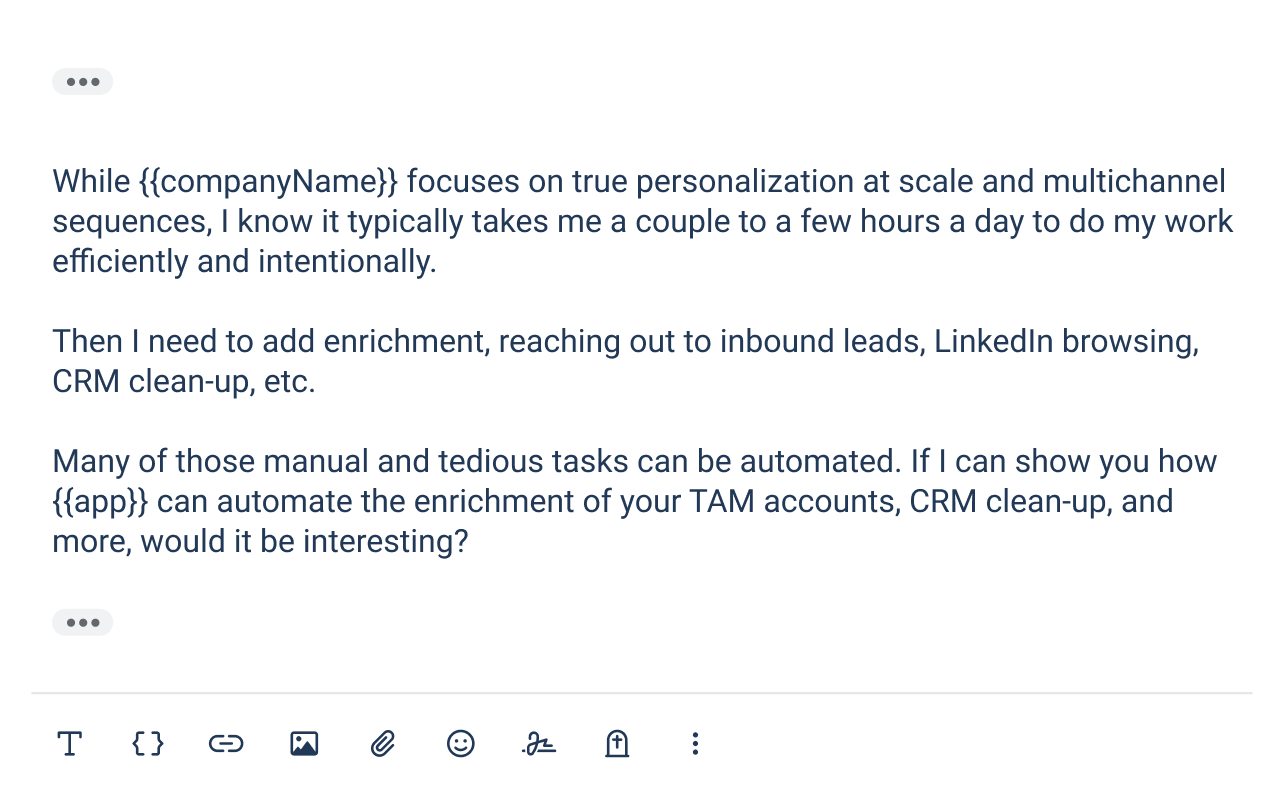Expand the hidden content above the message
The image size is (1284, 796).
pos(82,81)
